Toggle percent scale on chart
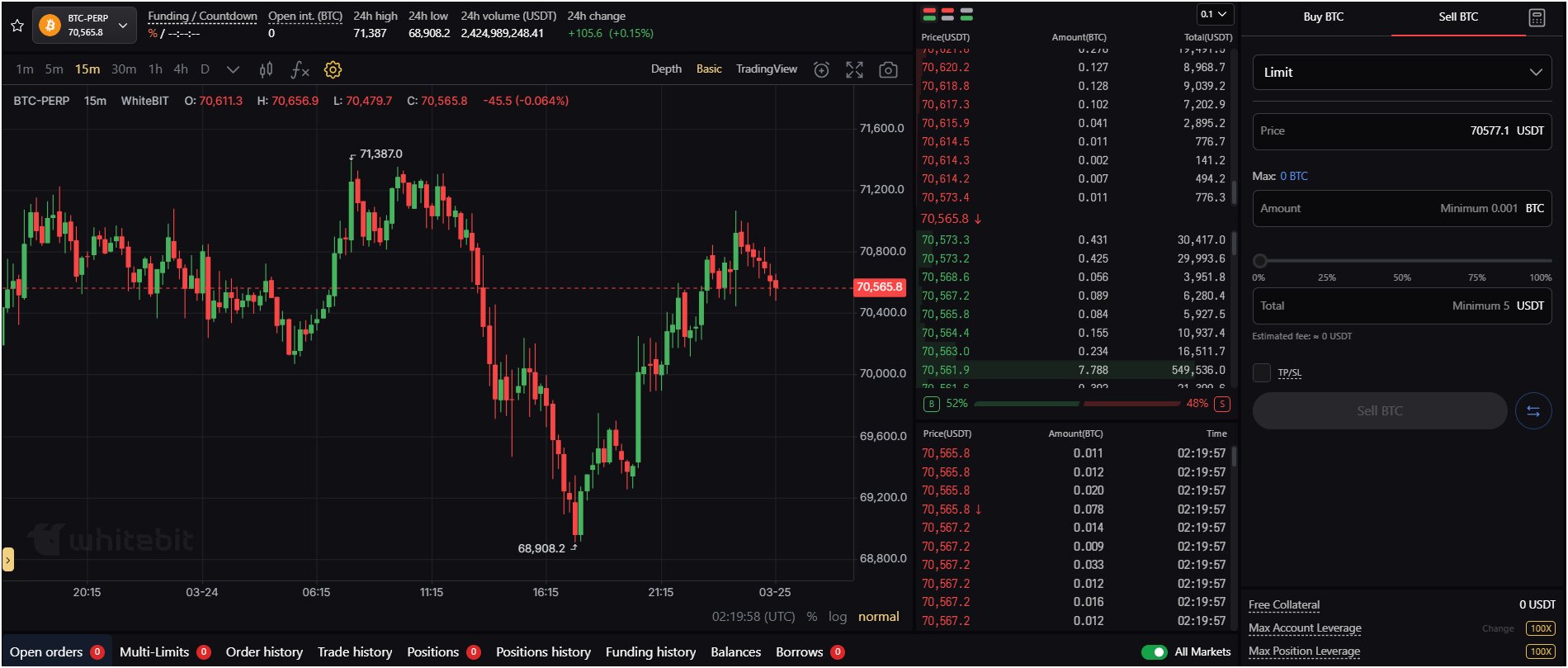 [812, 617]
